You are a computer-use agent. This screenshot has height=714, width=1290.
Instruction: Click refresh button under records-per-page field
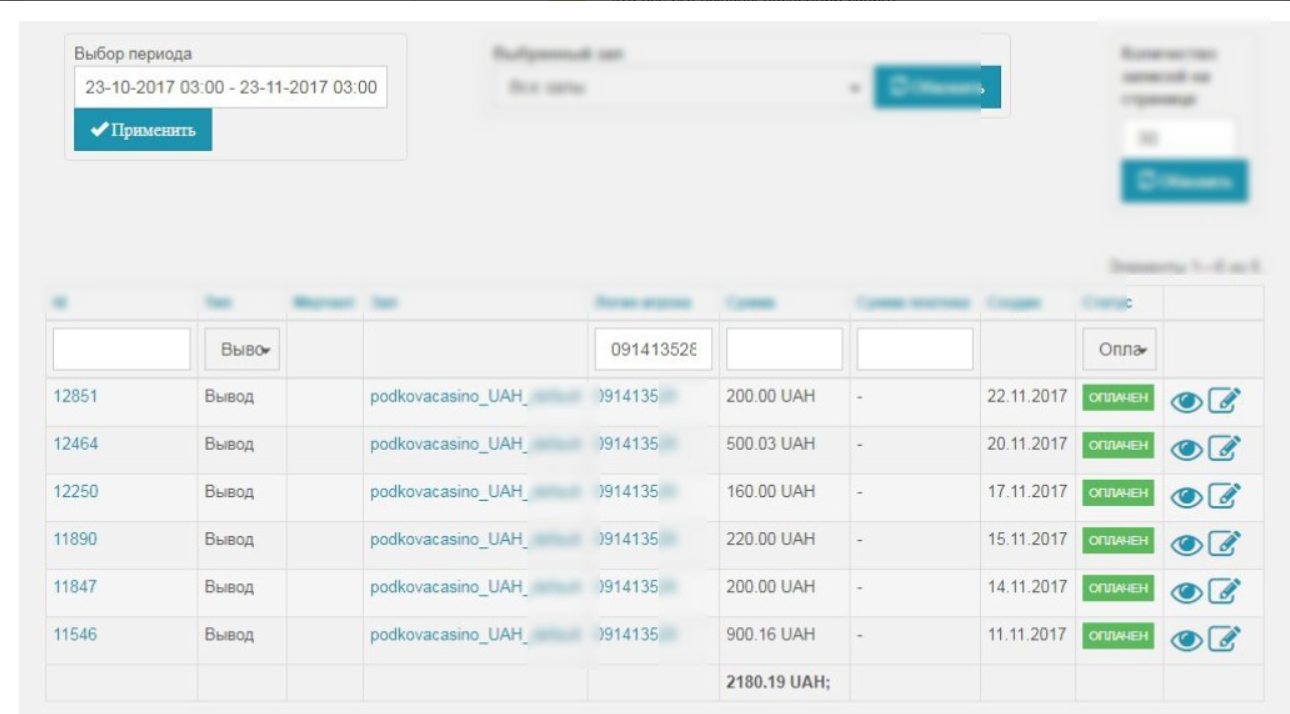click(1184, 181)
